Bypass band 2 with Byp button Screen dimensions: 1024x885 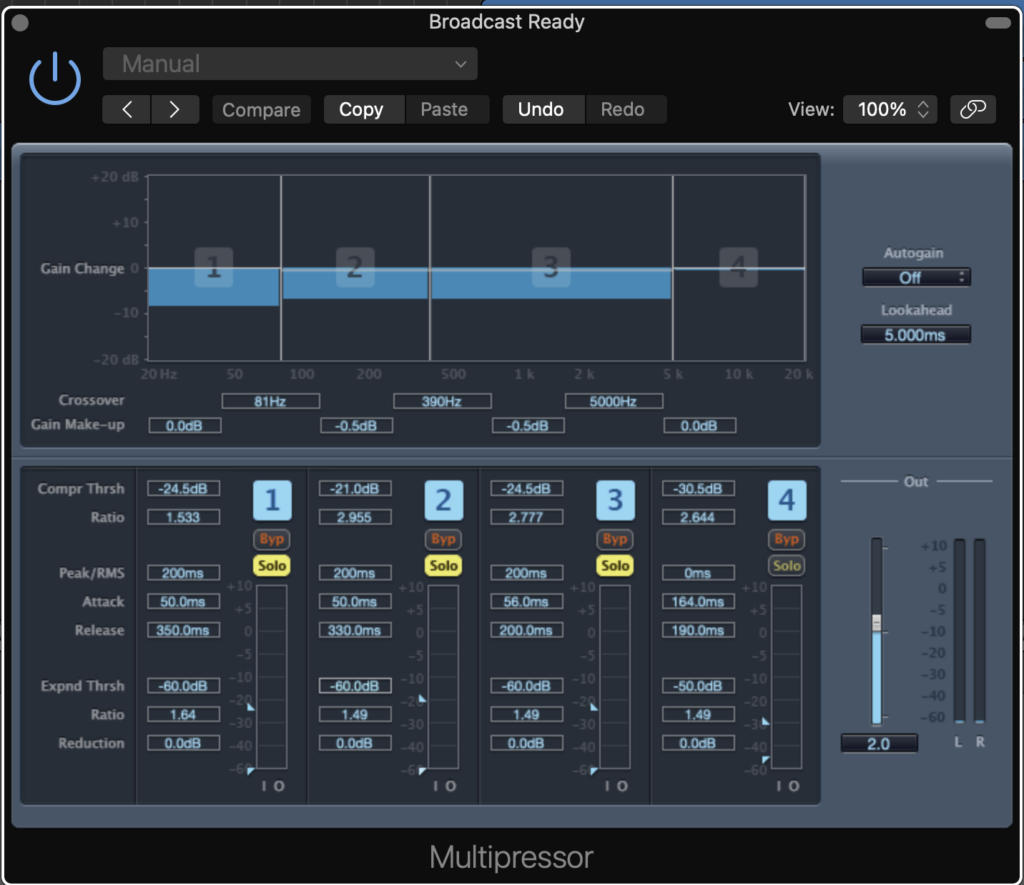(x=443, y=539)
